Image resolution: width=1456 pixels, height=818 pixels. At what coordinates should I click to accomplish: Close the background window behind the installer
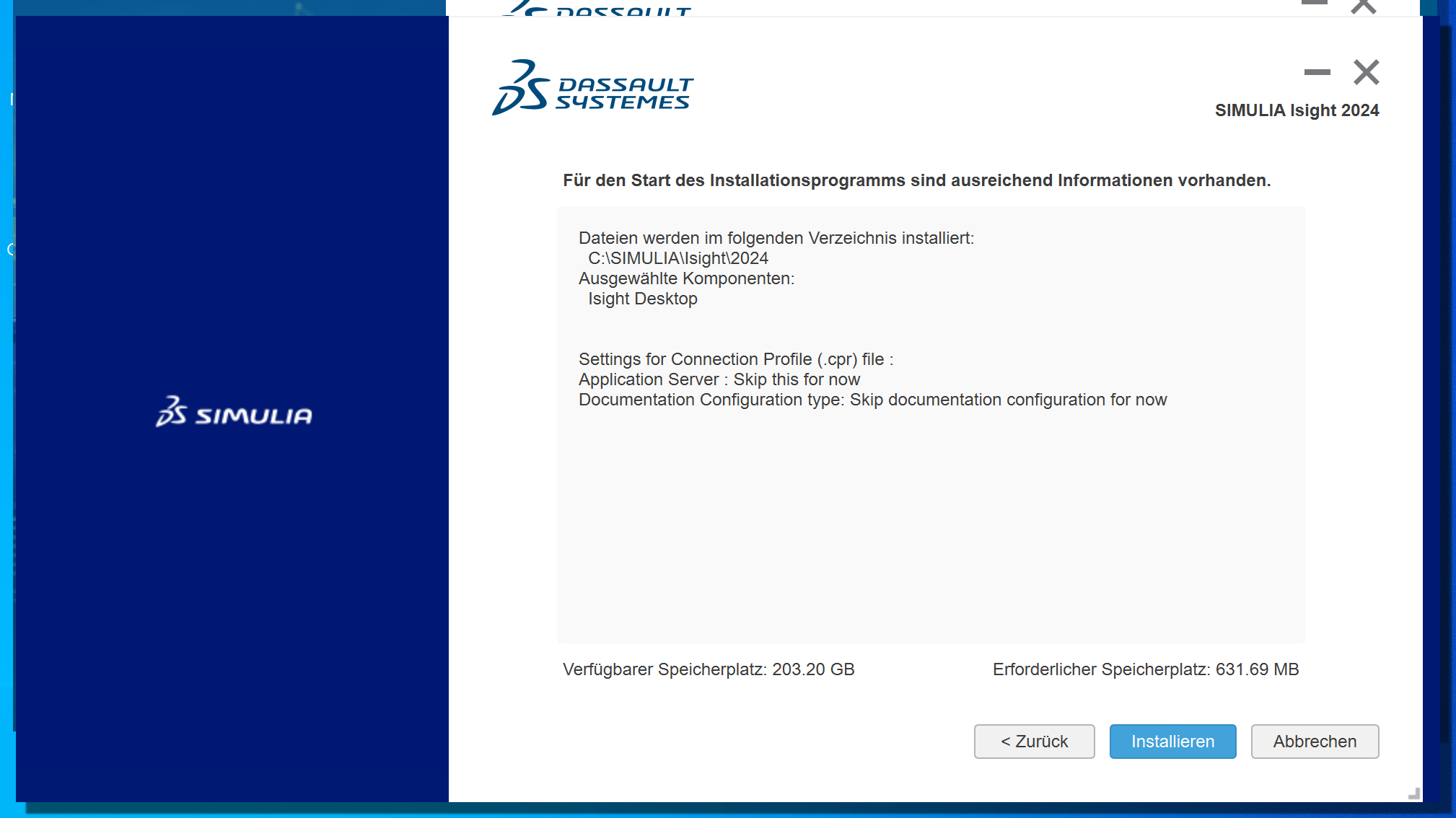click(x=1364, y=6)
